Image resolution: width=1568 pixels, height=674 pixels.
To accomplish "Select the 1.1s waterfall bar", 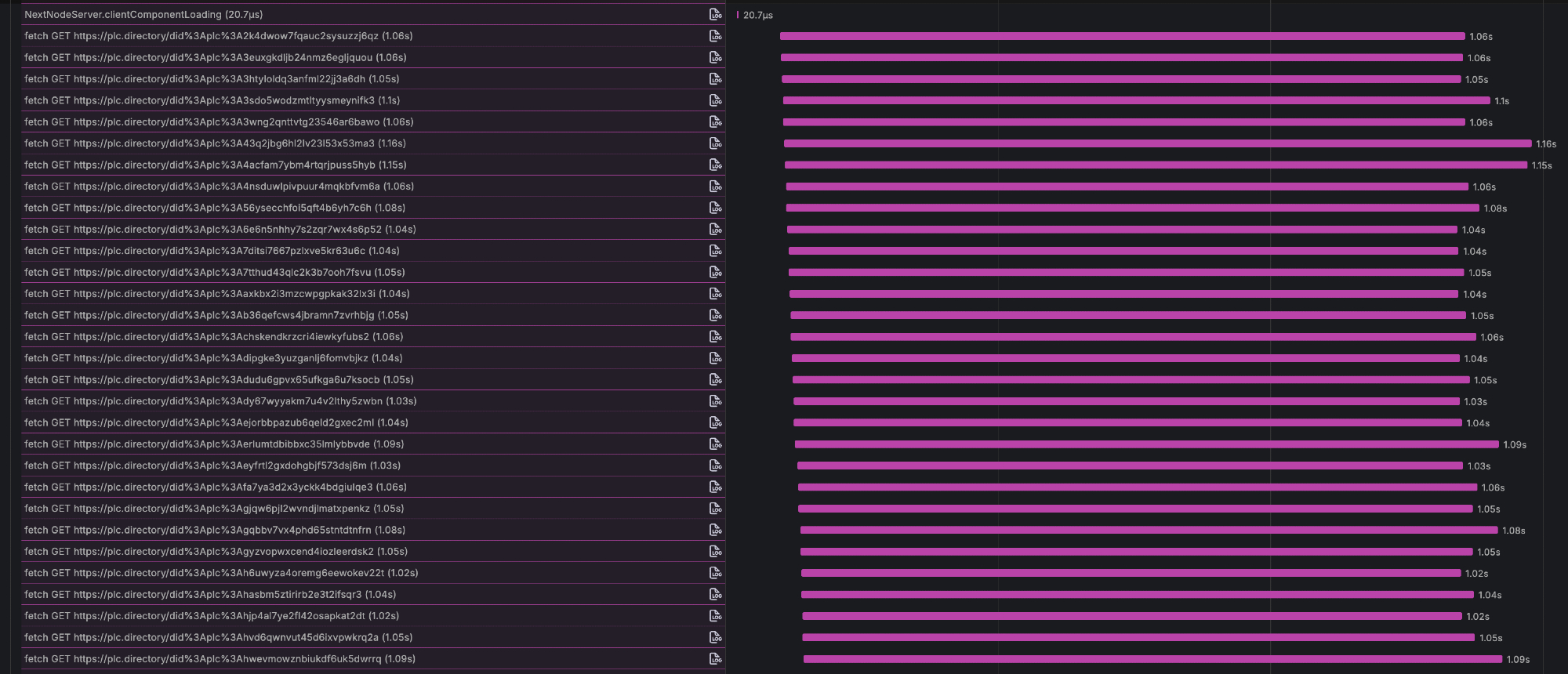I will (1136, 100).
